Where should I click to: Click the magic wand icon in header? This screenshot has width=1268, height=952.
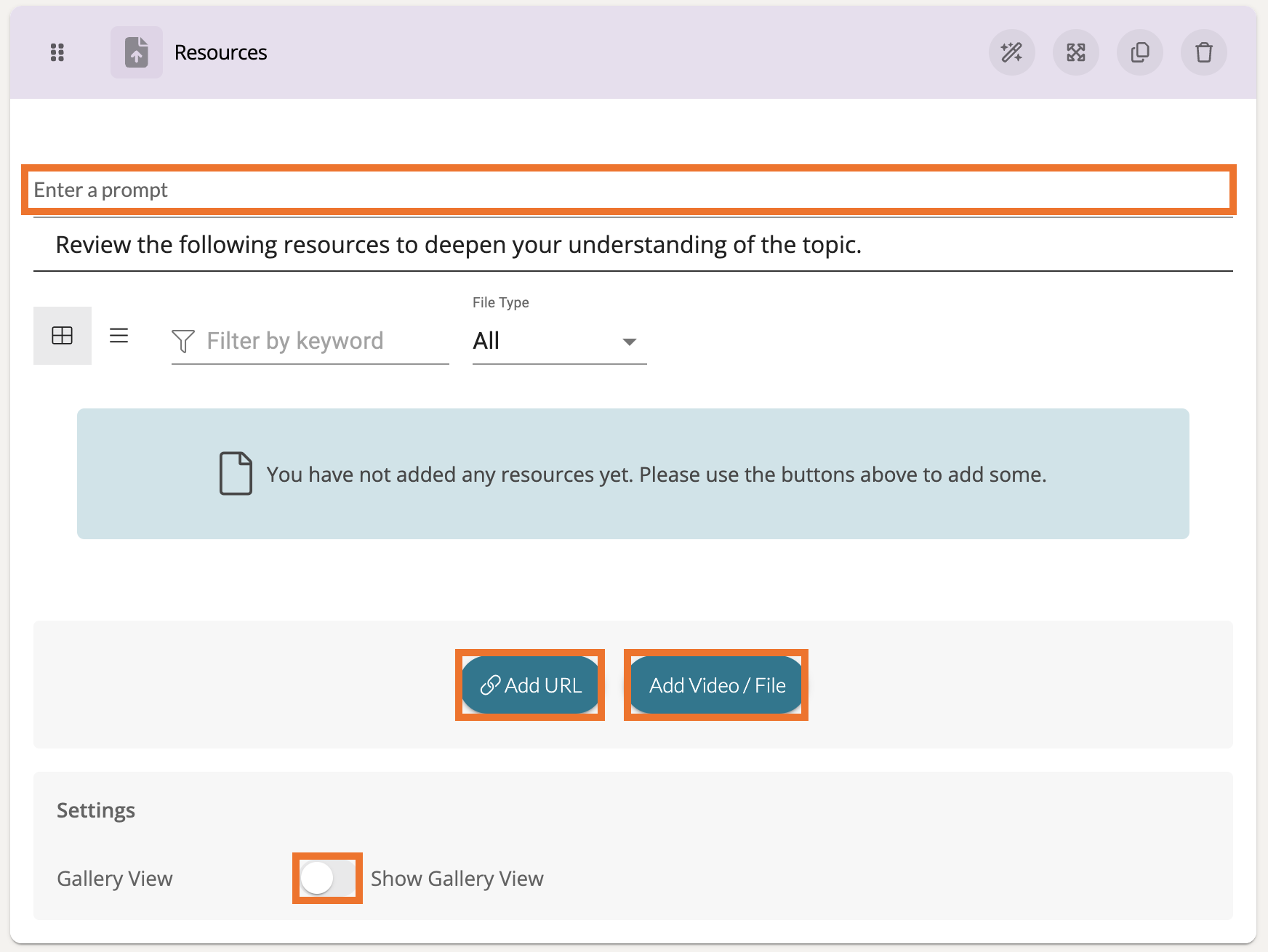click(1011, 52)
